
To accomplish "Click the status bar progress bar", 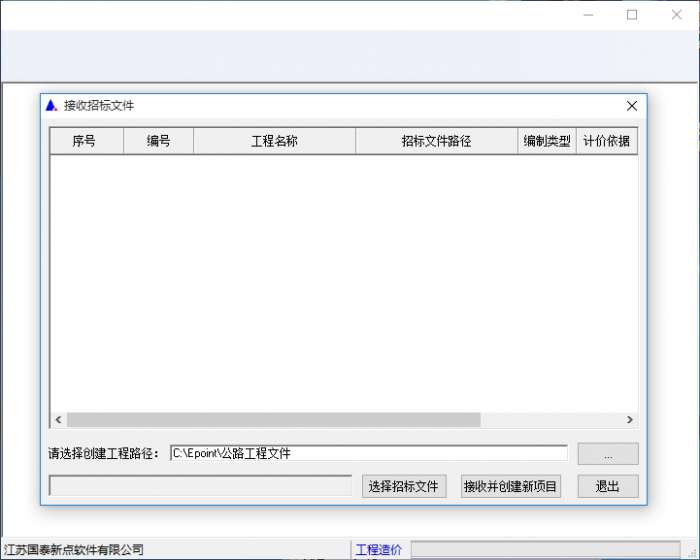I will click(x=546, y=550).
